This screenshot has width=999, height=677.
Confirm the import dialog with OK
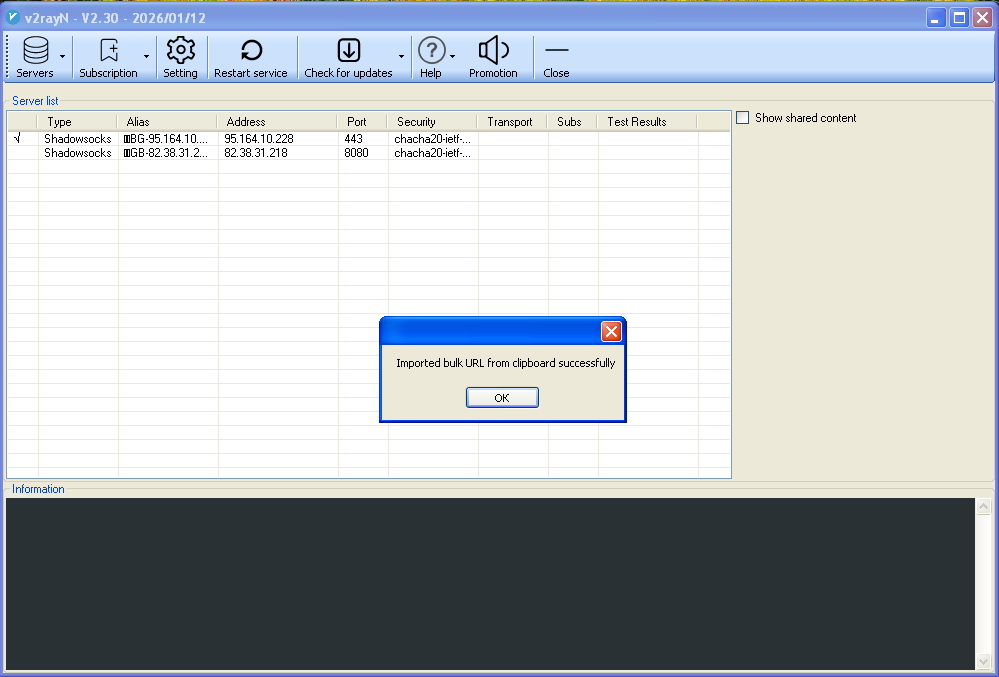pos(502,397)
